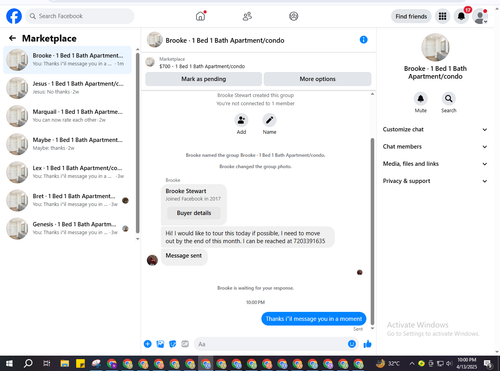The height and width of the screenshot is (371, 500).
Task: Click chat header title Brooke - 1 Bed 1 Bath
Action: click(225, 40)
